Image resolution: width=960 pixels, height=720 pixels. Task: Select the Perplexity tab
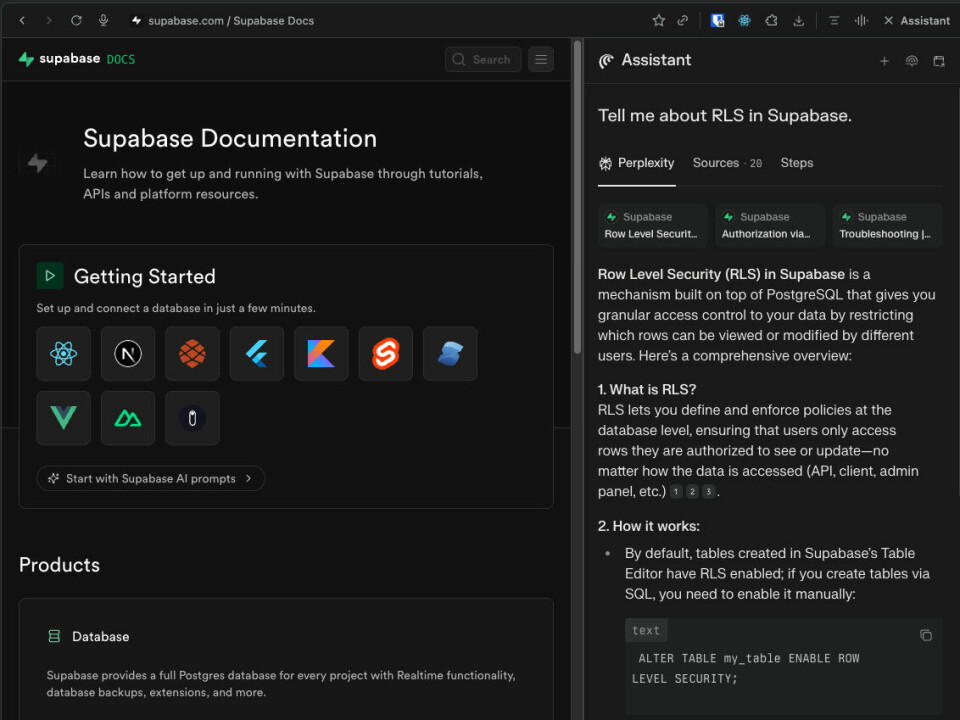637,163
